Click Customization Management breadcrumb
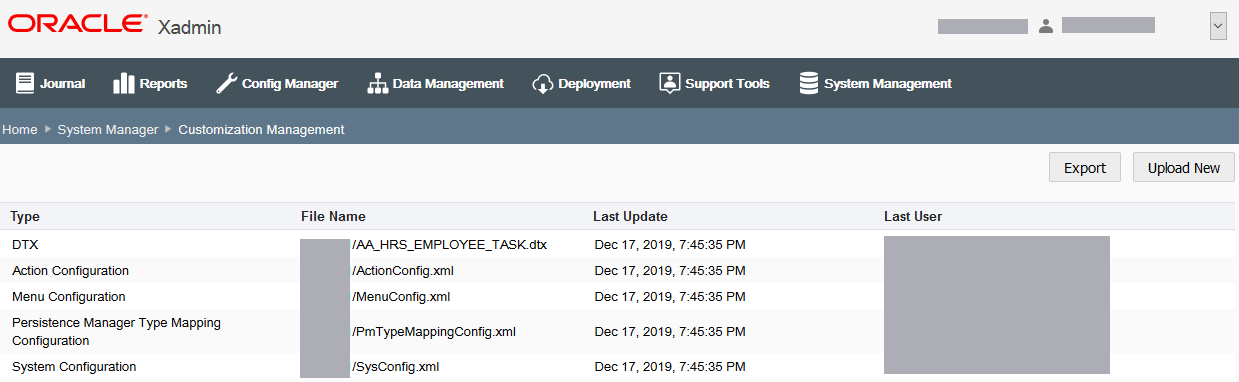The height and width of the screenshot is (382, 1239). (261, 130)
